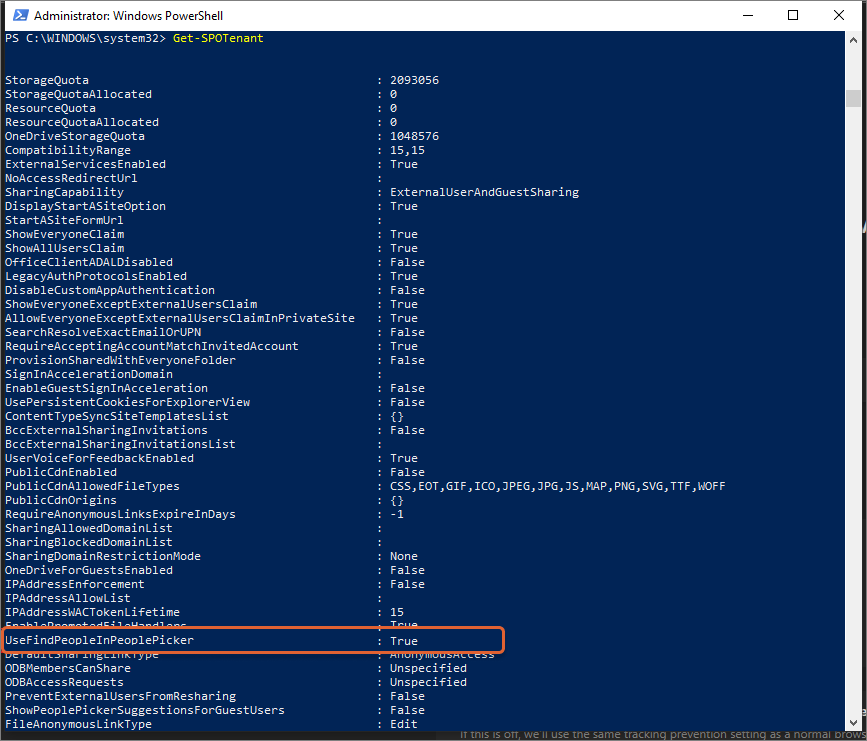Click the {} value of ContentTypeSyncSiteTemplatesList
The image size is (867, 741).
[x=397, y=416]
